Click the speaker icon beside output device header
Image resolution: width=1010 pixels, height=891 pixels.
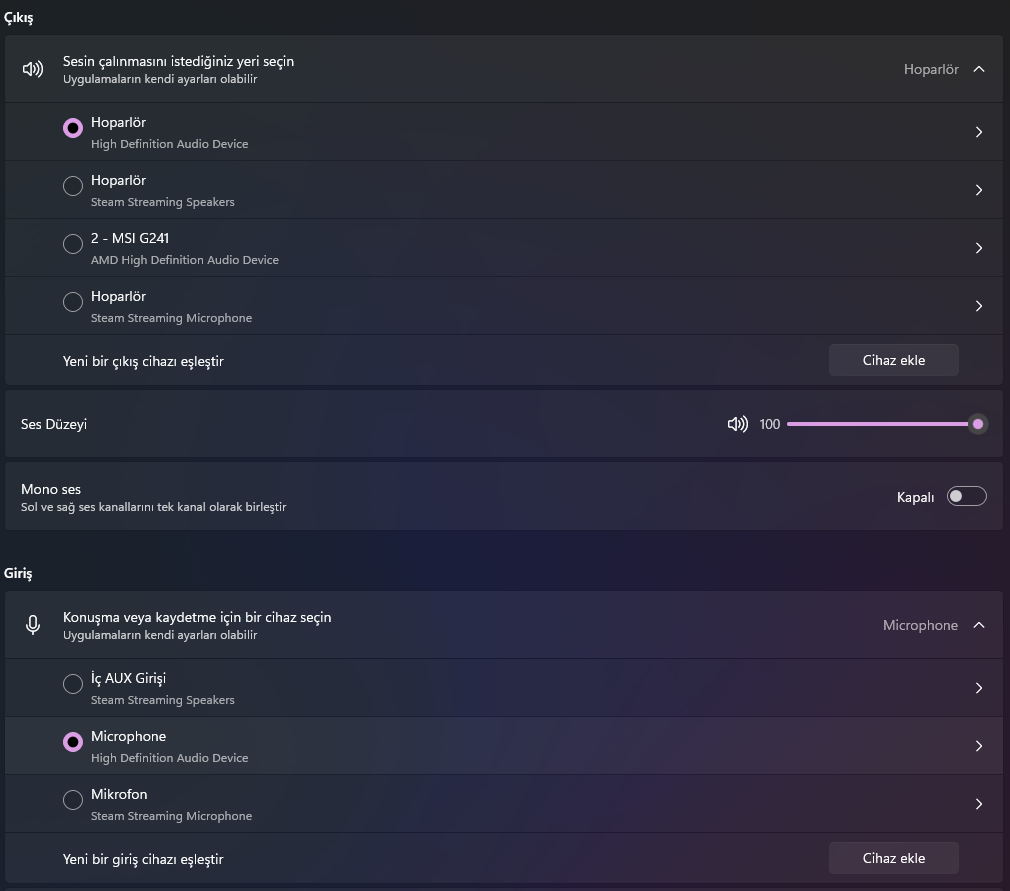point(33,69)
